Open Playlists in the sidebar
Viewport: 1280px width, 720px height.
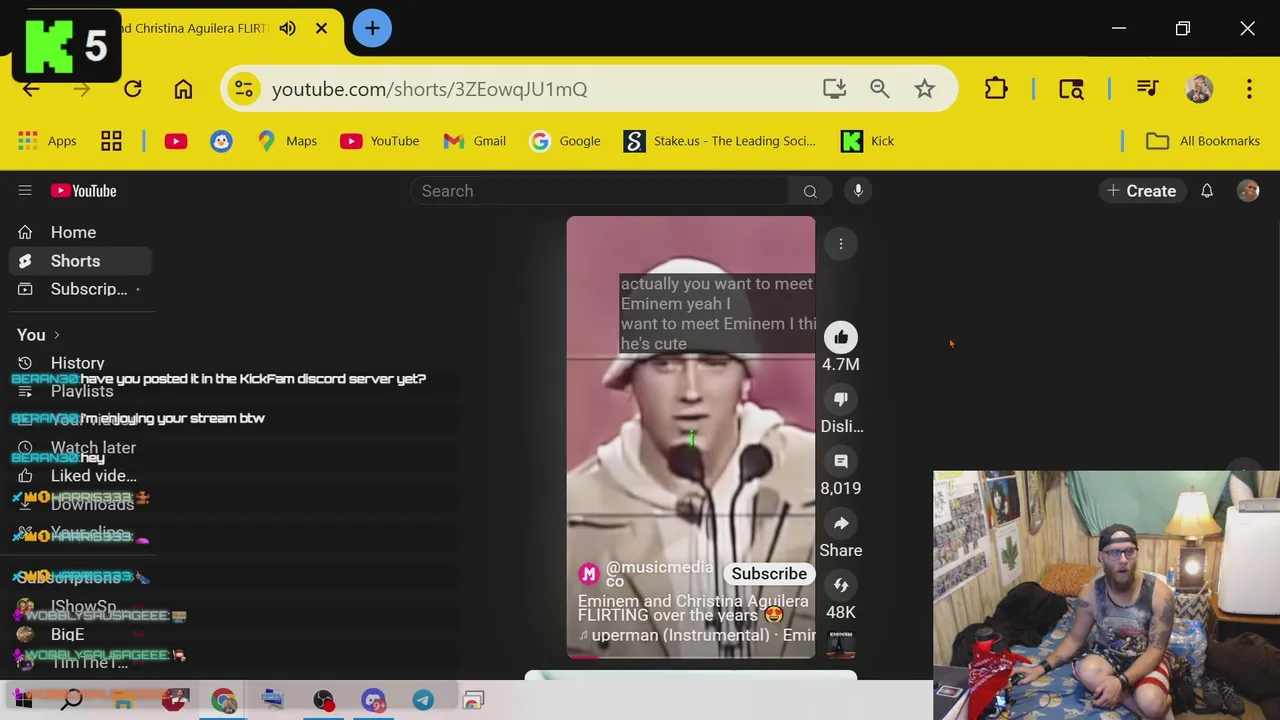[80, 392]
